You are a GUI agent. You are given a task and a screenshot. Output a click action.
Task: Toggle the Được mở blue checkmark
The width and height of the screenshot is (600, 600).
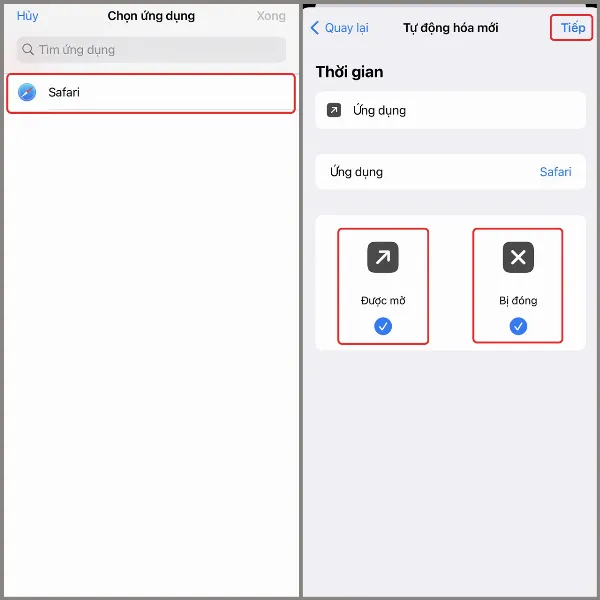(383, 326)
